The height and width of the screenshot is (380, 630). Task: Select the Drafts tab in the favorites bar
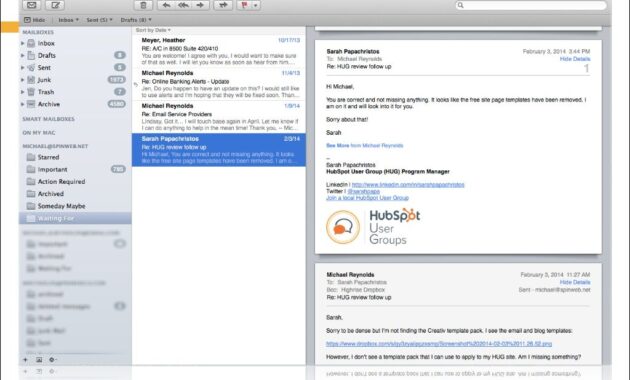(136, 20)
